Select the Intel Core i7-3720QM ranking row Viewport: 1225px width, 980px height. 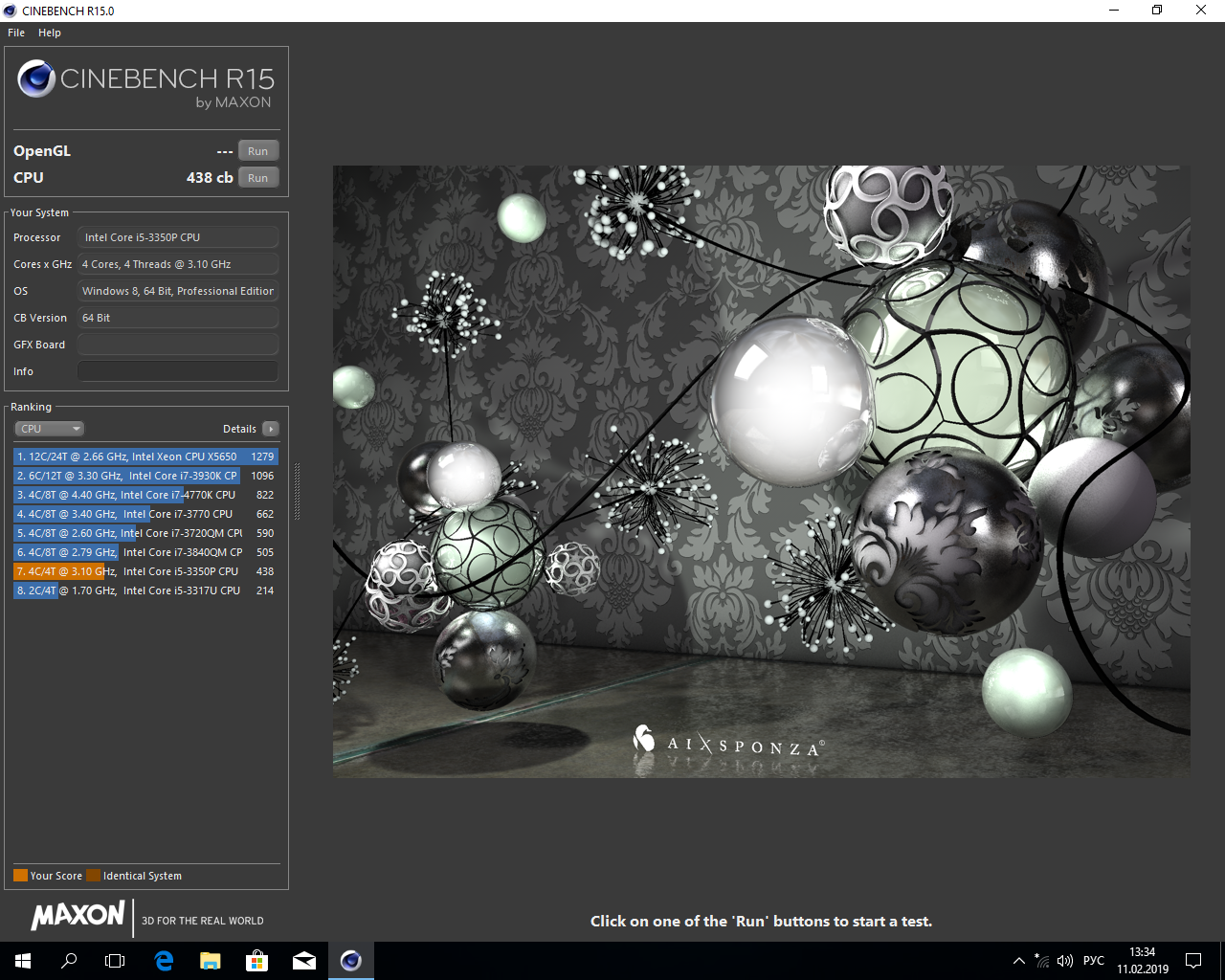(145, 533)
